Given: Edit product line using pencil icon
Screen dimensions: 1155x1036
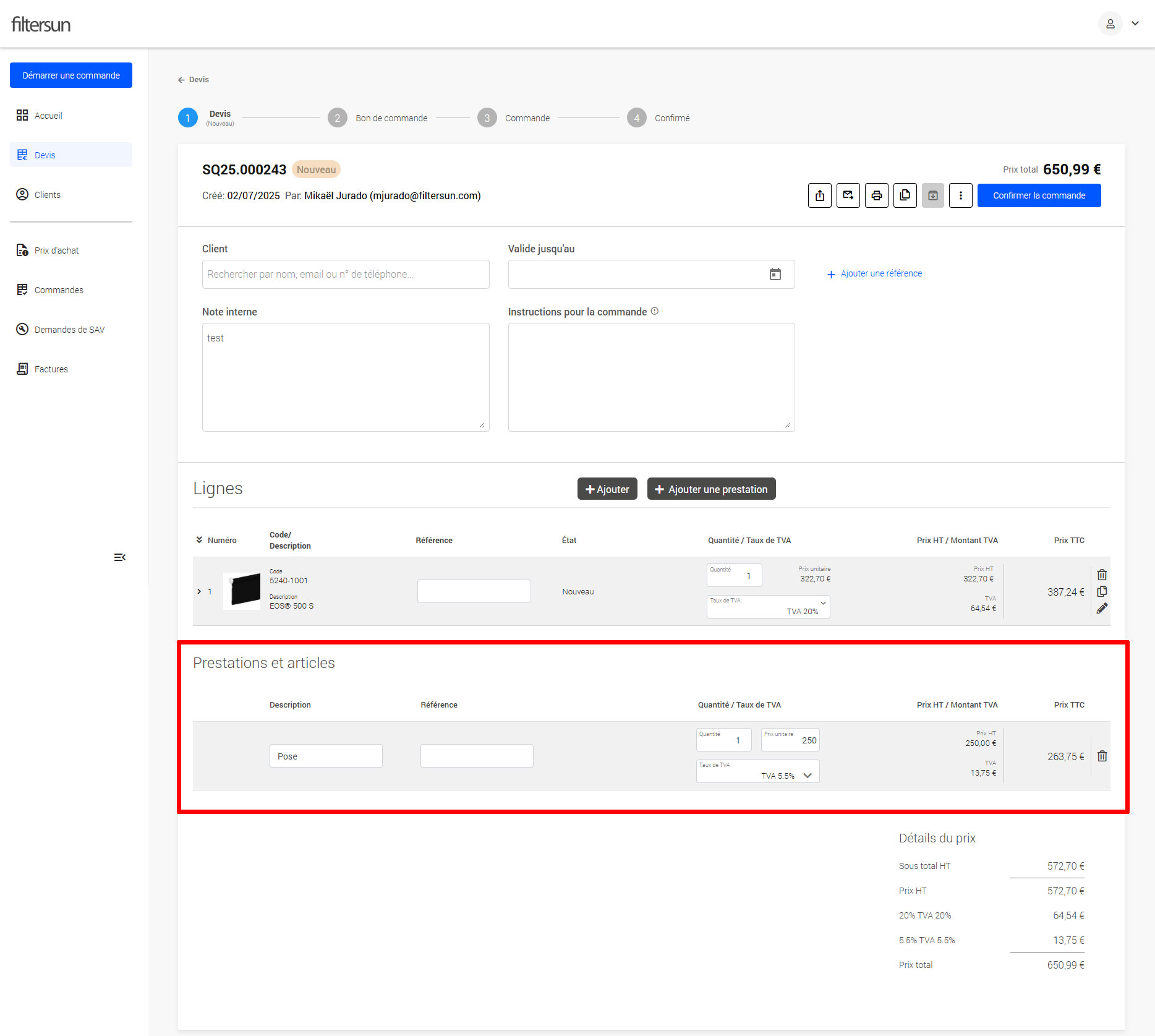Looking at the screenshot, I should [1102, 609].
